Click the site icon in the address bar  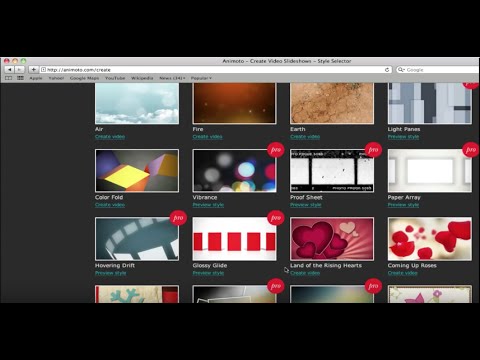tap(43, 70)
